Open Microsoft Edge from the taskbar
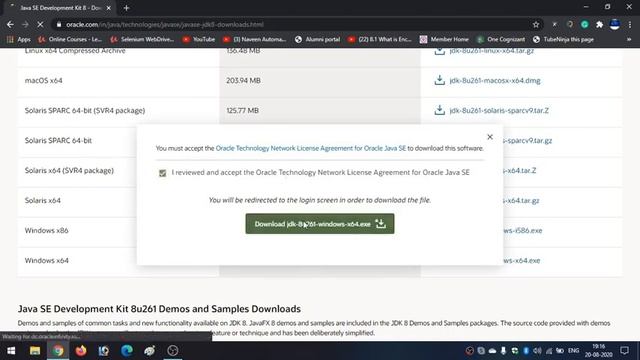Viewport: 640px width, 360px height. pos(127,351)
